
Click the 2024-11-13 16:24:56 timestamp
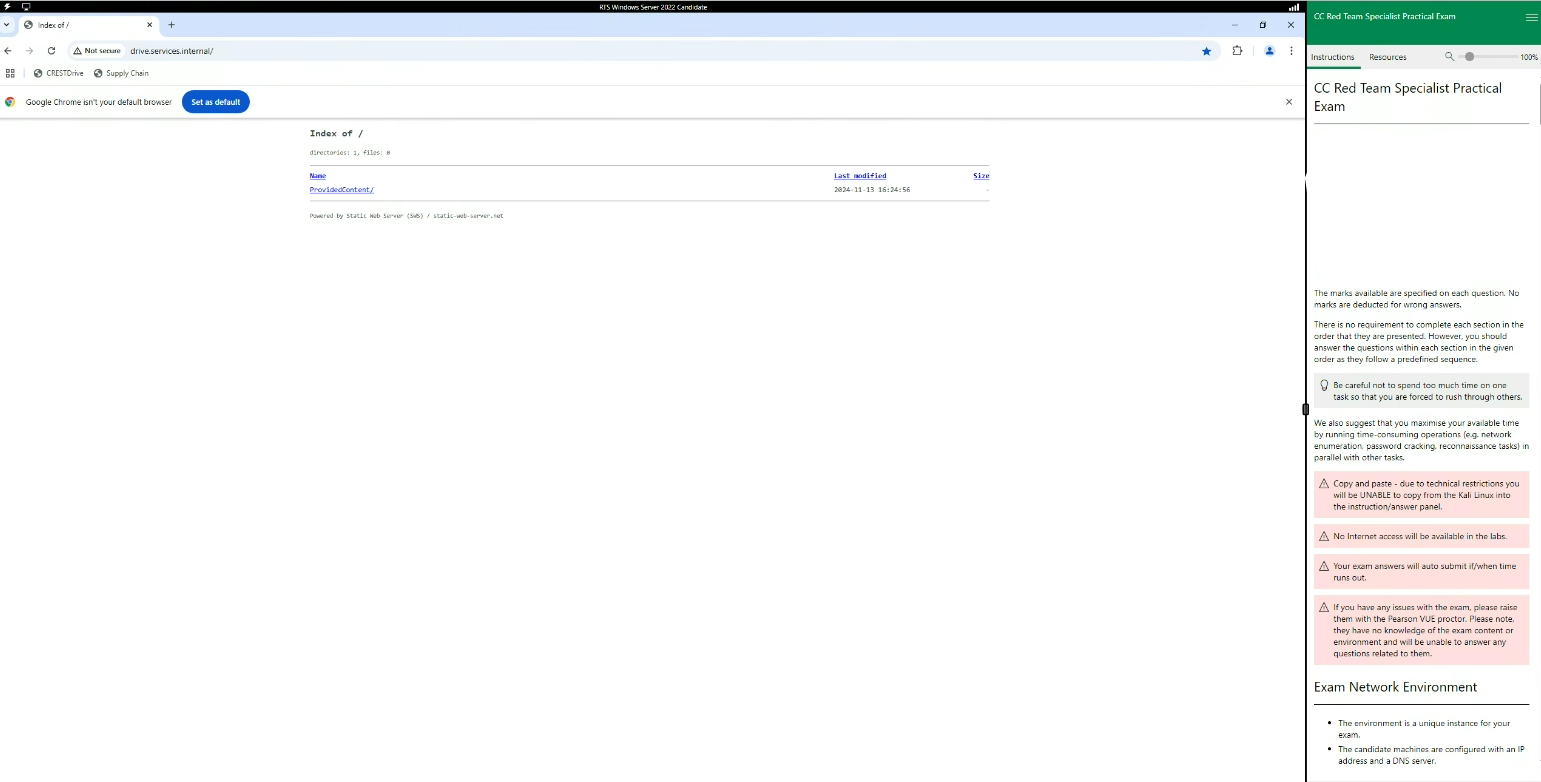click(x=872, y=190)
